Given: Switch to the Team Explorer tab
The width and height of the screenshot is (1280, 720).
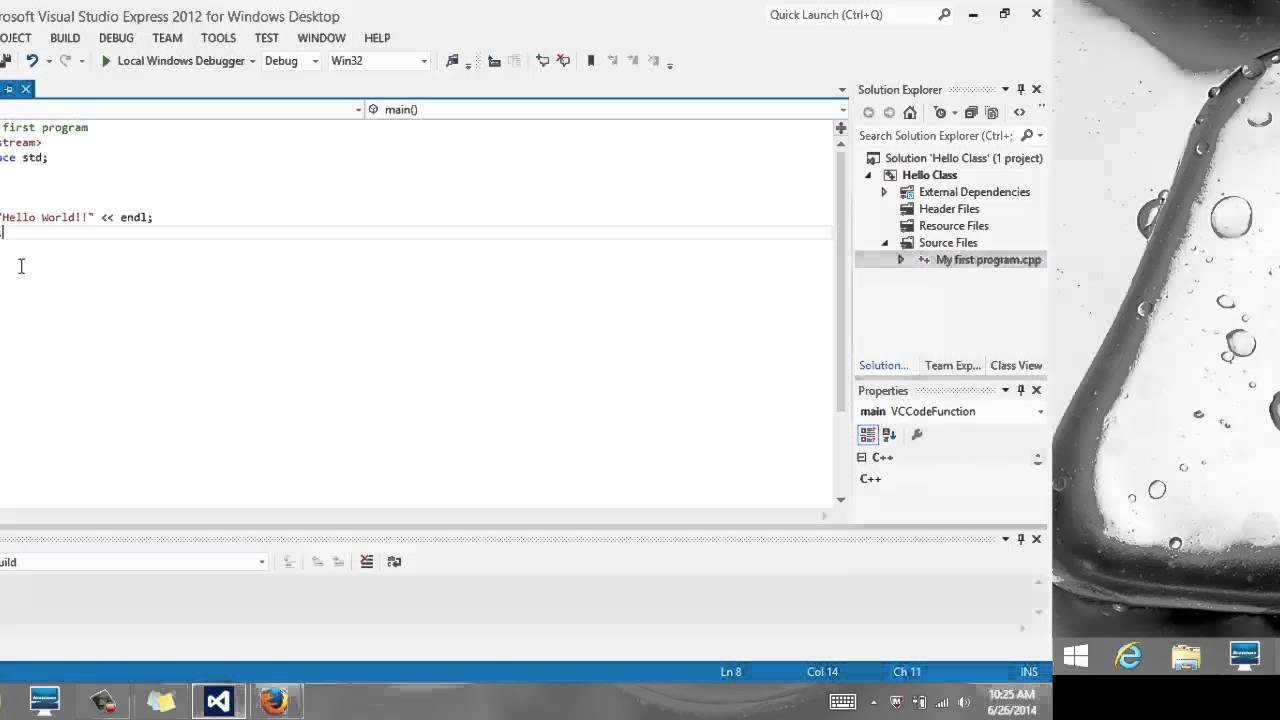Looking at the screenshot, I should point(953,366).
